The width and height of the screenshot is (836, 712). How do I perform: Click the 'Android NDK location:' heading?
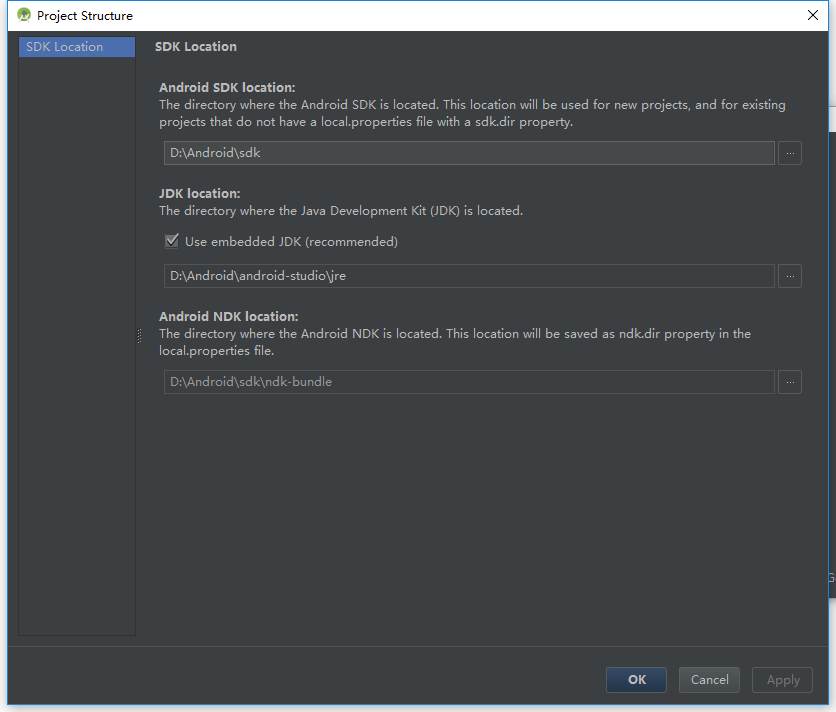(x=228, y=316)
